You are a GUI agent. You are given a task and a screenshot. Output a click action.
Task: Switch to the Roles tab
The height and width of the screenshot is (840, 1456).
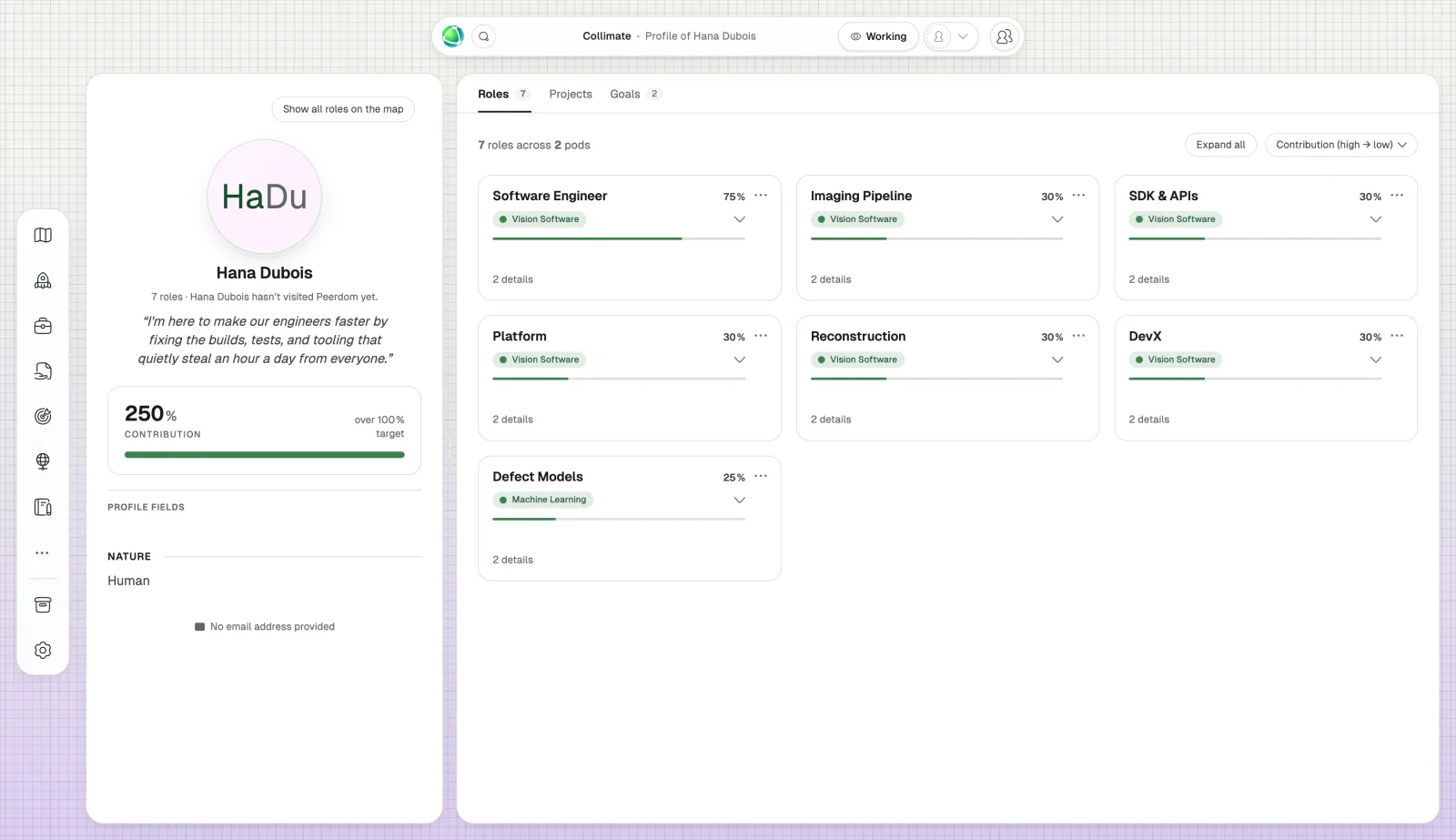click(504, 94)
